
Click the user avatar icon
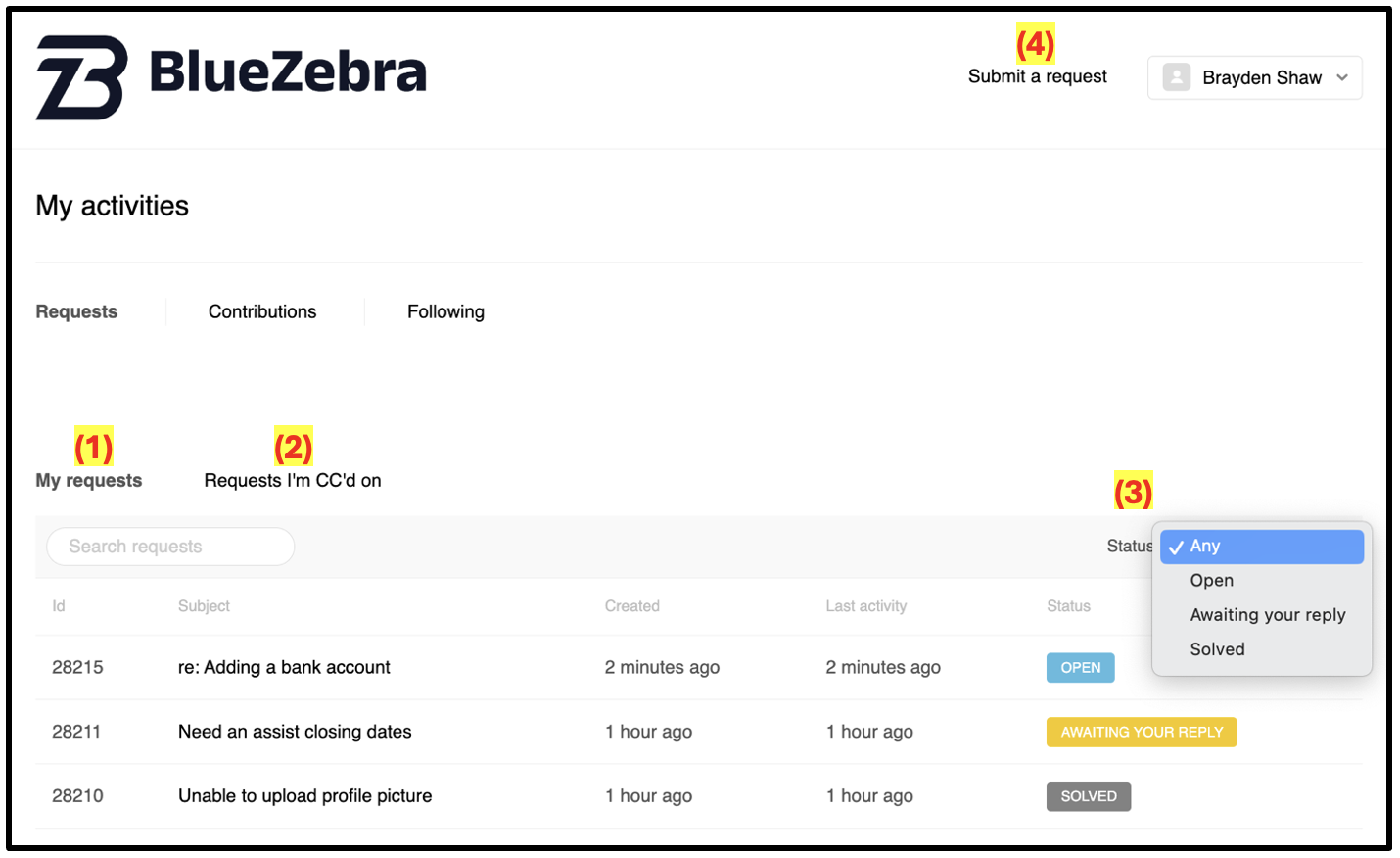(x=1177, y=77)
